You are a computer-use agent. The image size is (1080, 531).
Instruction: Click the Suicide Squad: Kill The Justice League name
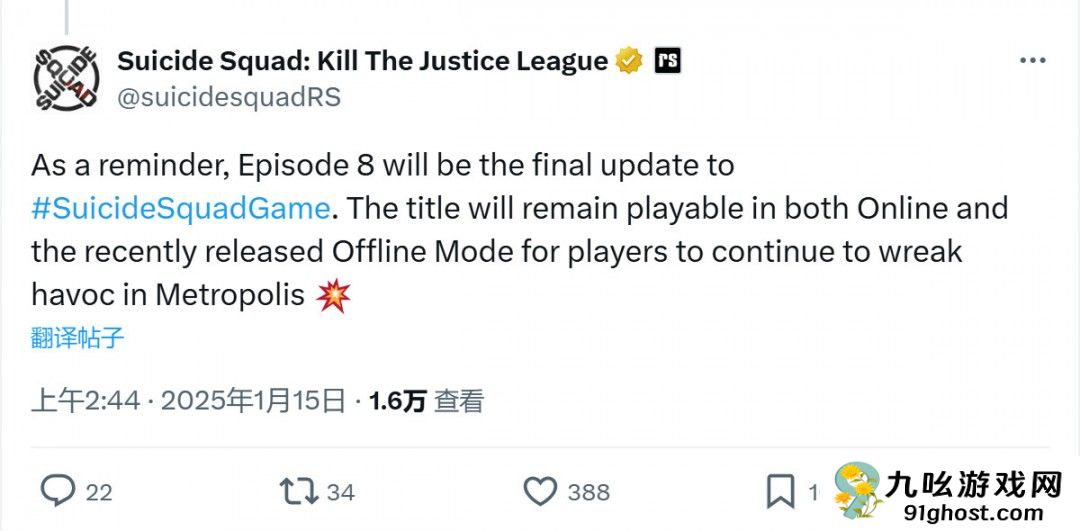[362, 61]
